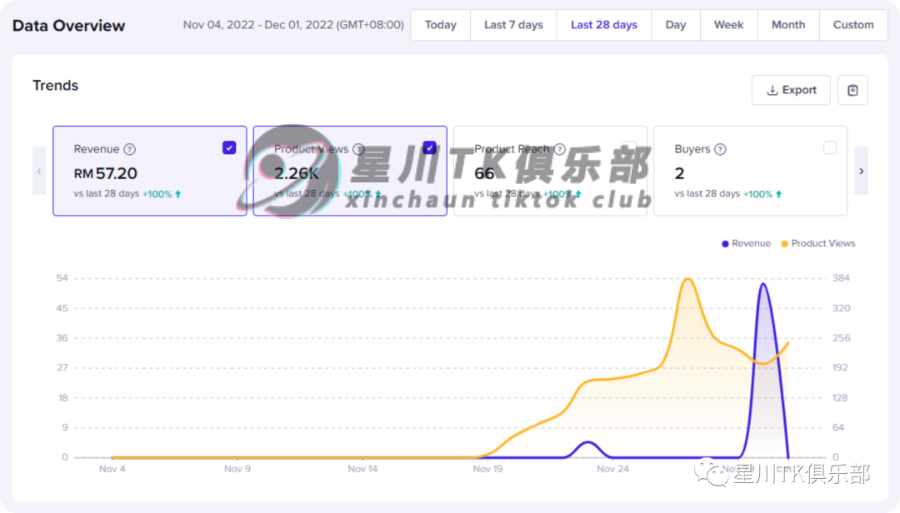The image size is (900, 513).
Task: Select the Today time range tab
Action: coord(440,25)
